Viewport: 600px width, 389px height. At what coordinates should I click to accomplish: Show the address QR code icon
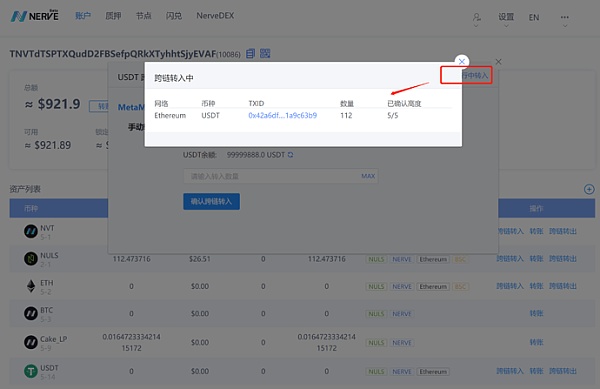point(265,53)
